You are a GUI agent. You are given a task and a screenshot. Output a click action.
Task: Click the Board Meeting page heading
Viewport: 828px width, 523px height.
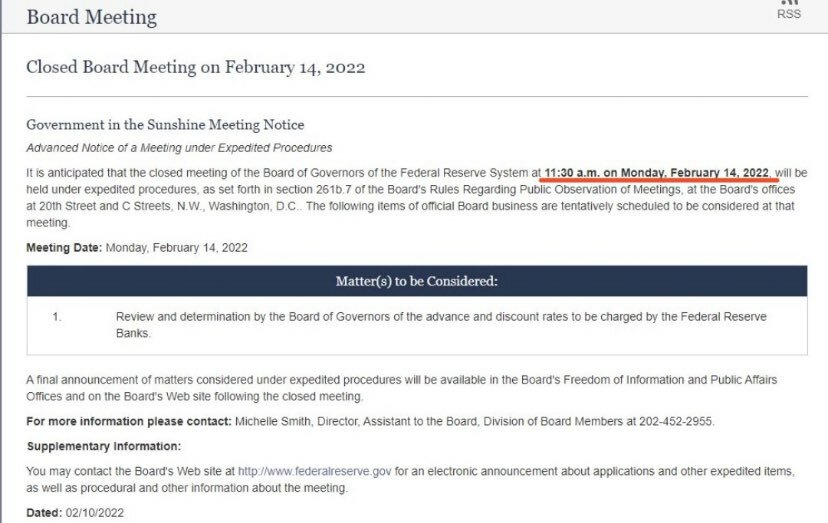[91, 17]
